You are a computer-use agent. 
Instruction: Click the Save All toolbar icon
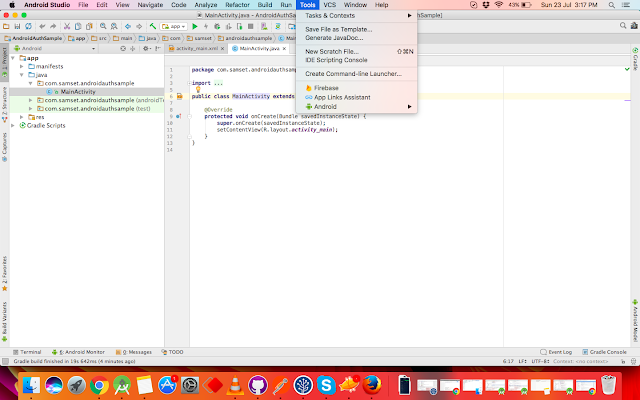pos(17,27)
